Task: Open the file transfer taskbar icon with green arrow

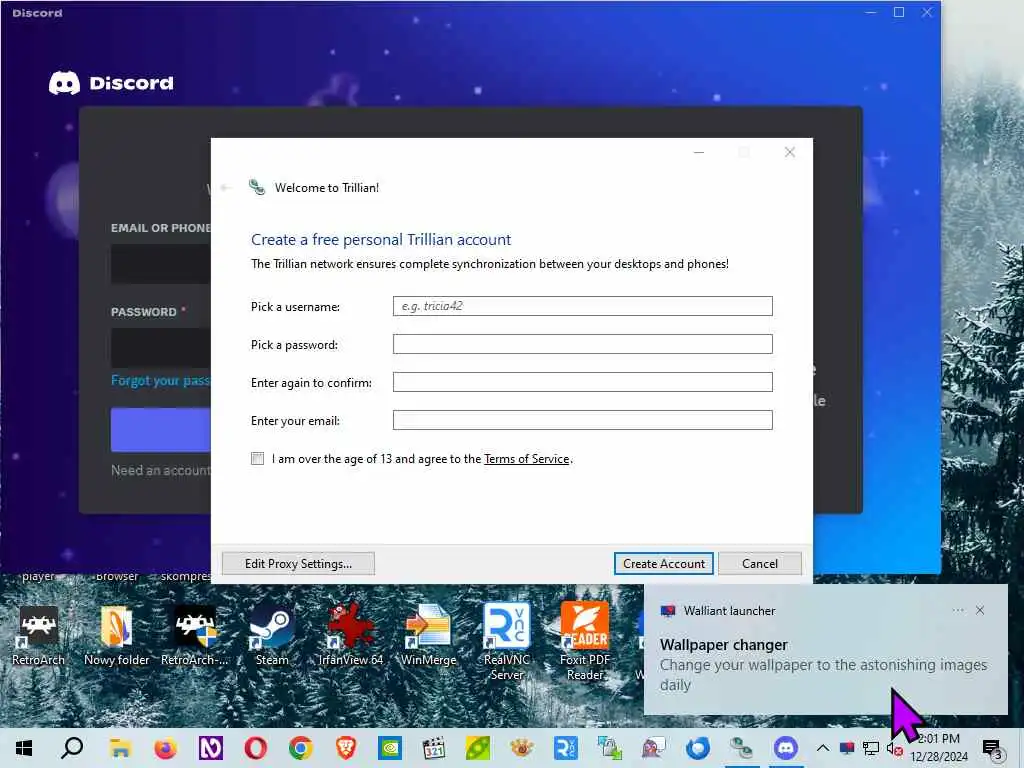Action: click(609, 748)
